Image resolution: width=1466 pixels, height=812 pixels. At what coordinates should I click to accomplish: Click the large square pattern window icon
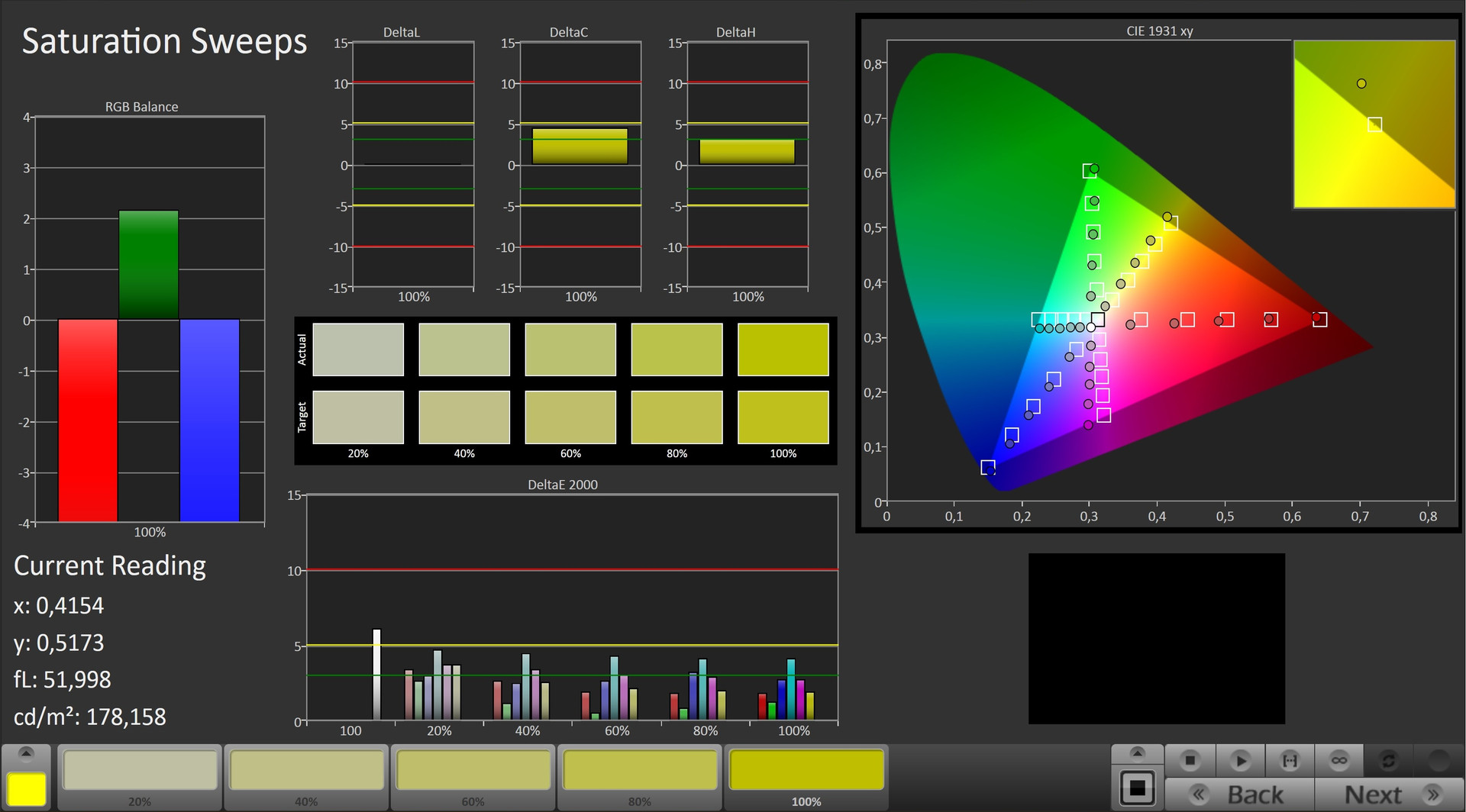click(x=1137, y=788)
